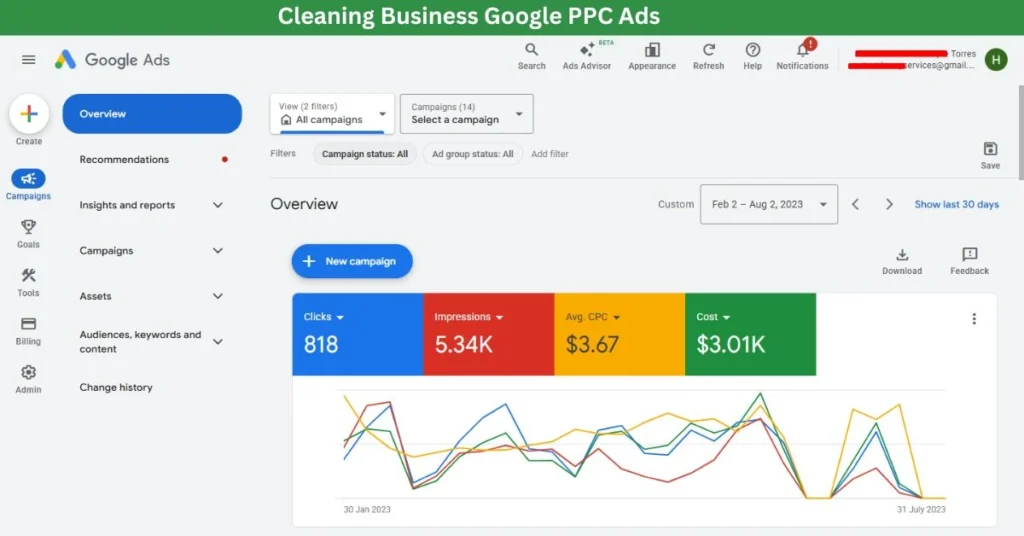Image resolution: width=1024 pixels, height=536 pixels.
Task: Click the 31 July 2023 axis label
Action: pos(921,509)
